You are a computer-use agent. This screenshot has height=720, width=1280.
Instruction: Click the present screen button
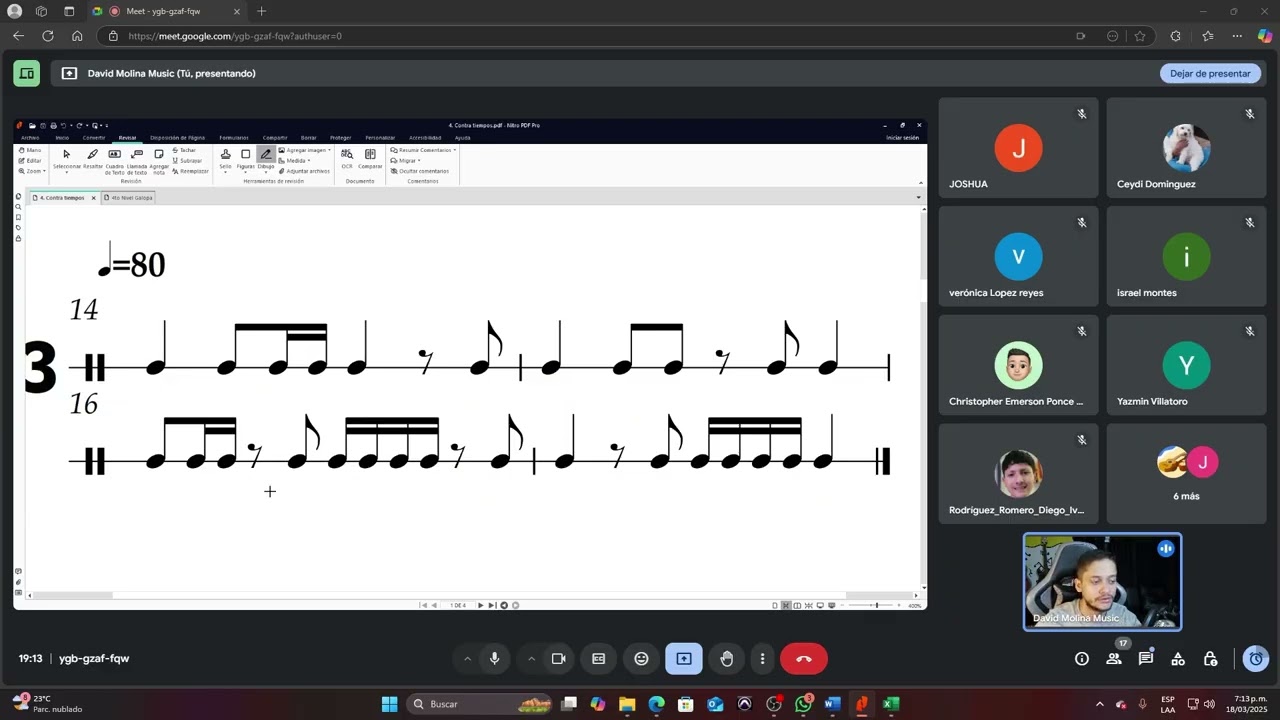pyautogui.click(x=684, y=659)
